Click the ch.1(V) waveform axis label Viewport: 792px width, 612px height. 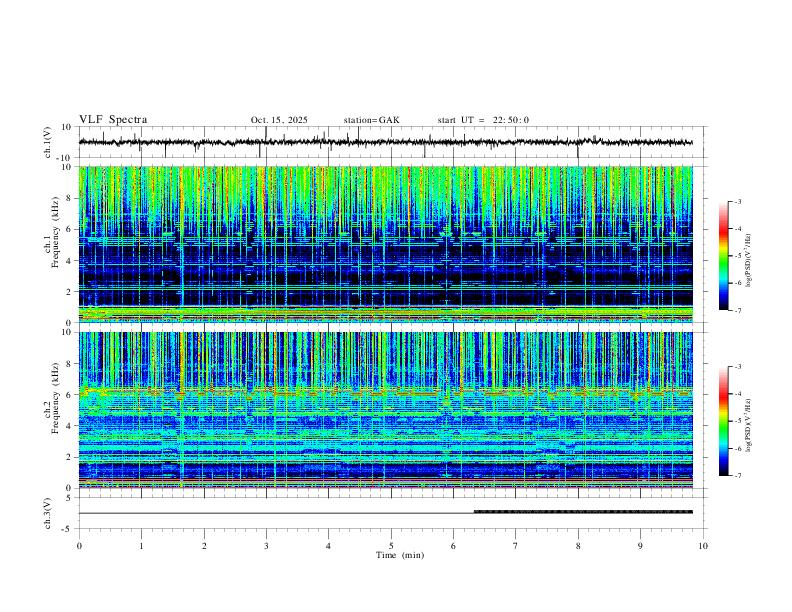48,142
